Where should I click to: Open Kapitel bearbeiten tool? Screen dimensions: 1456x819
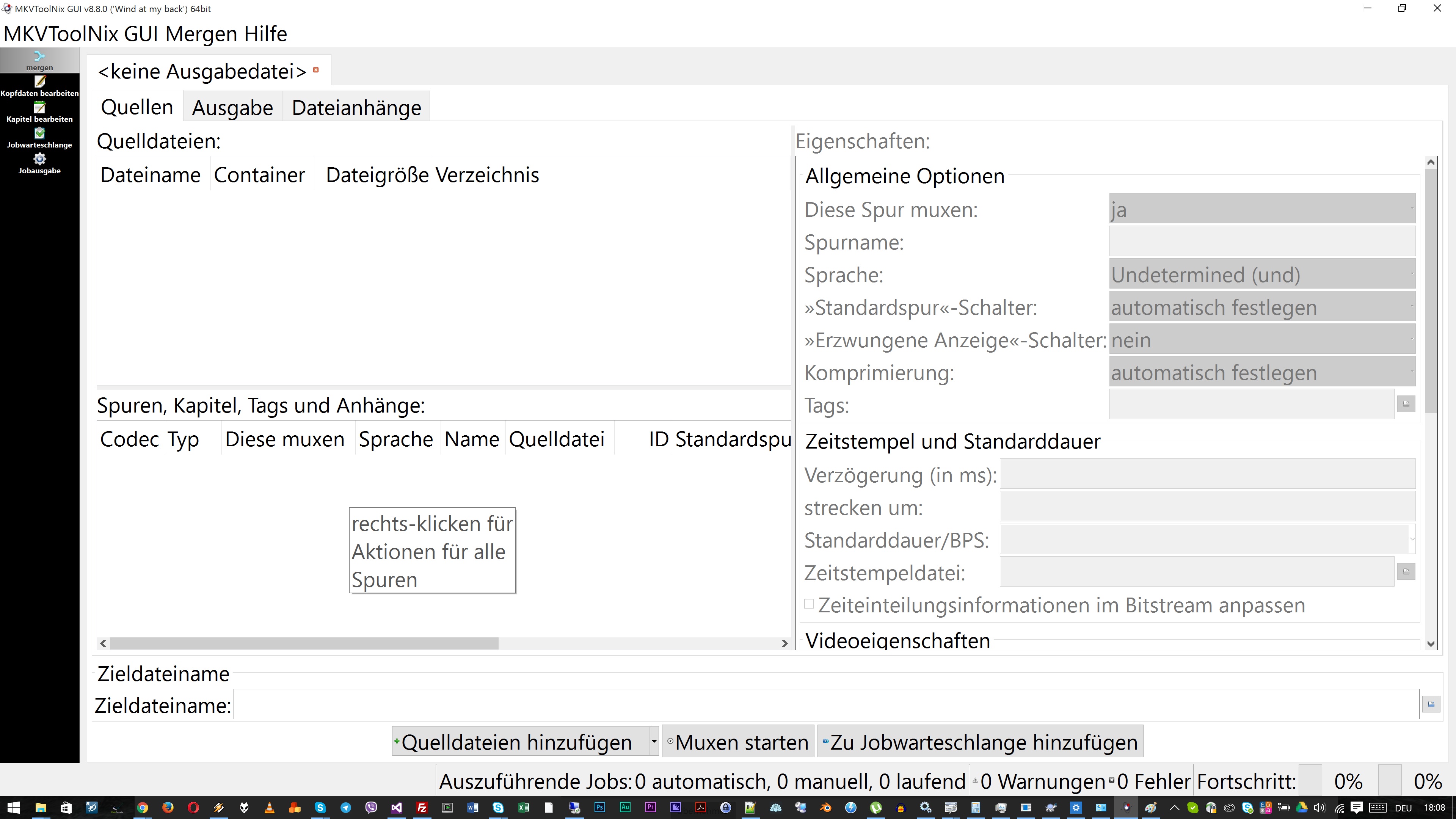click(39, 113)
